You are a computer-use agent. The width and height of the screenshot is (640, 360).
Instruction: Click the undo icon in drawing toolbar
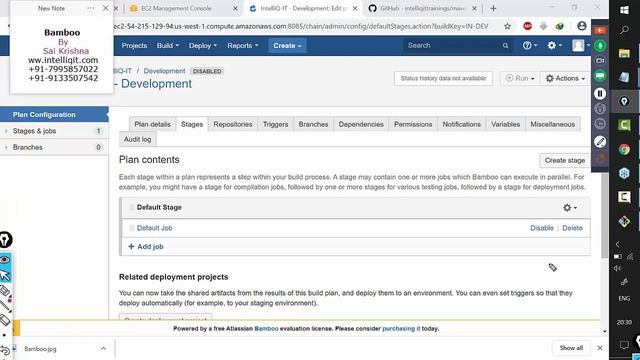tap(5, 350)
